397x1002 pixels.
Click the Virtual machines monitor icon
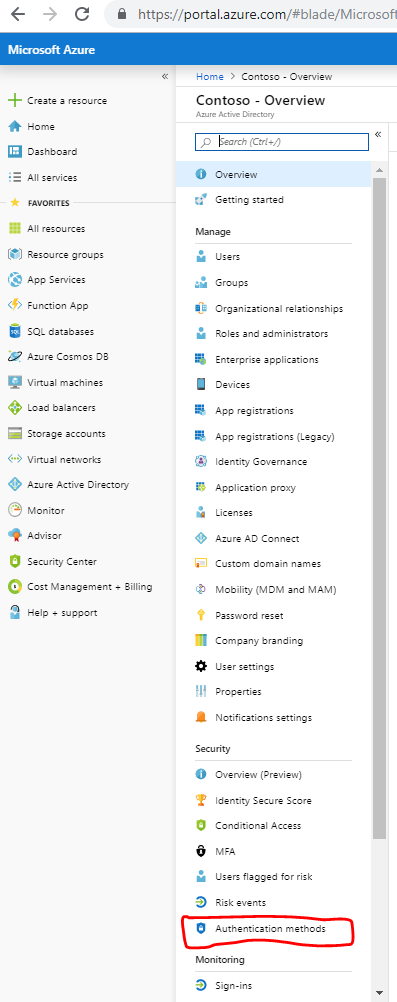14,383
